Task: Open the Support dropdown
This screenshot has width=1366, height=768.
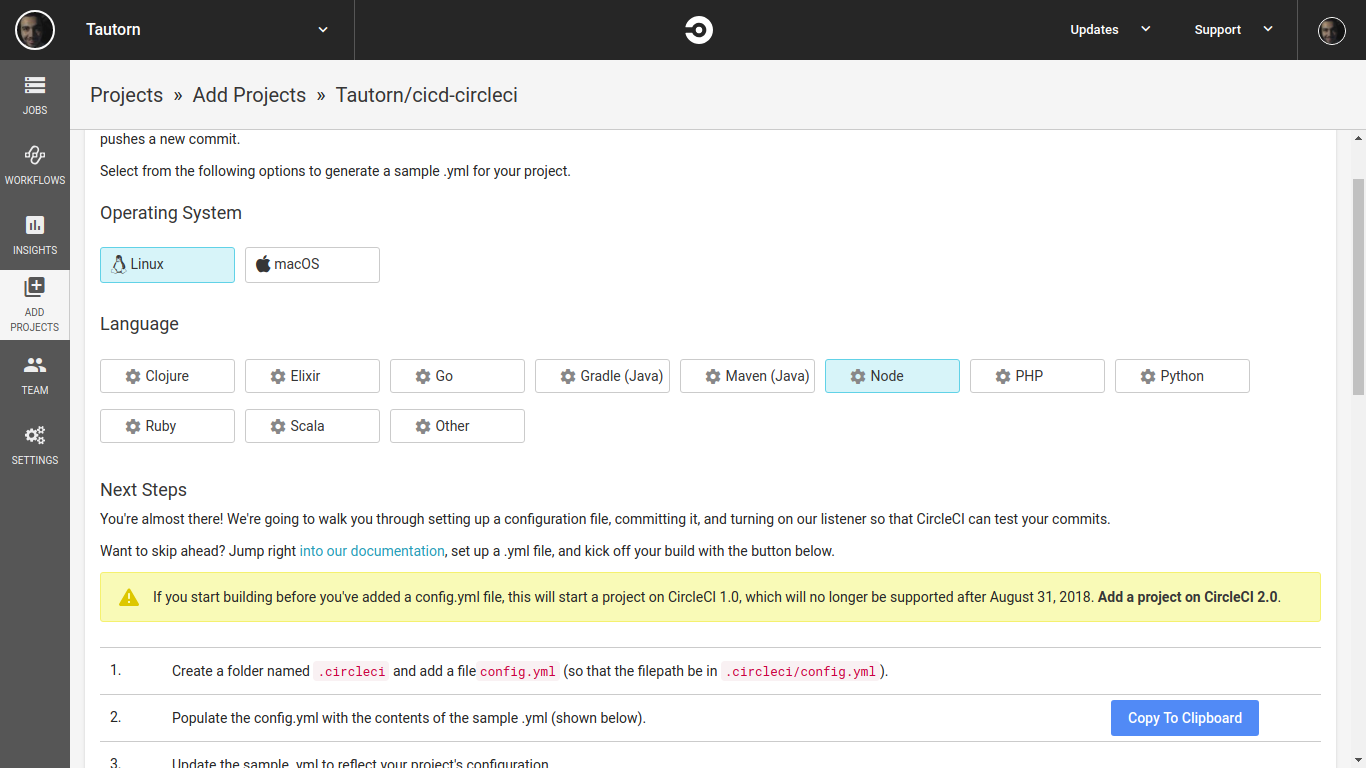Action: point(1234,30)
